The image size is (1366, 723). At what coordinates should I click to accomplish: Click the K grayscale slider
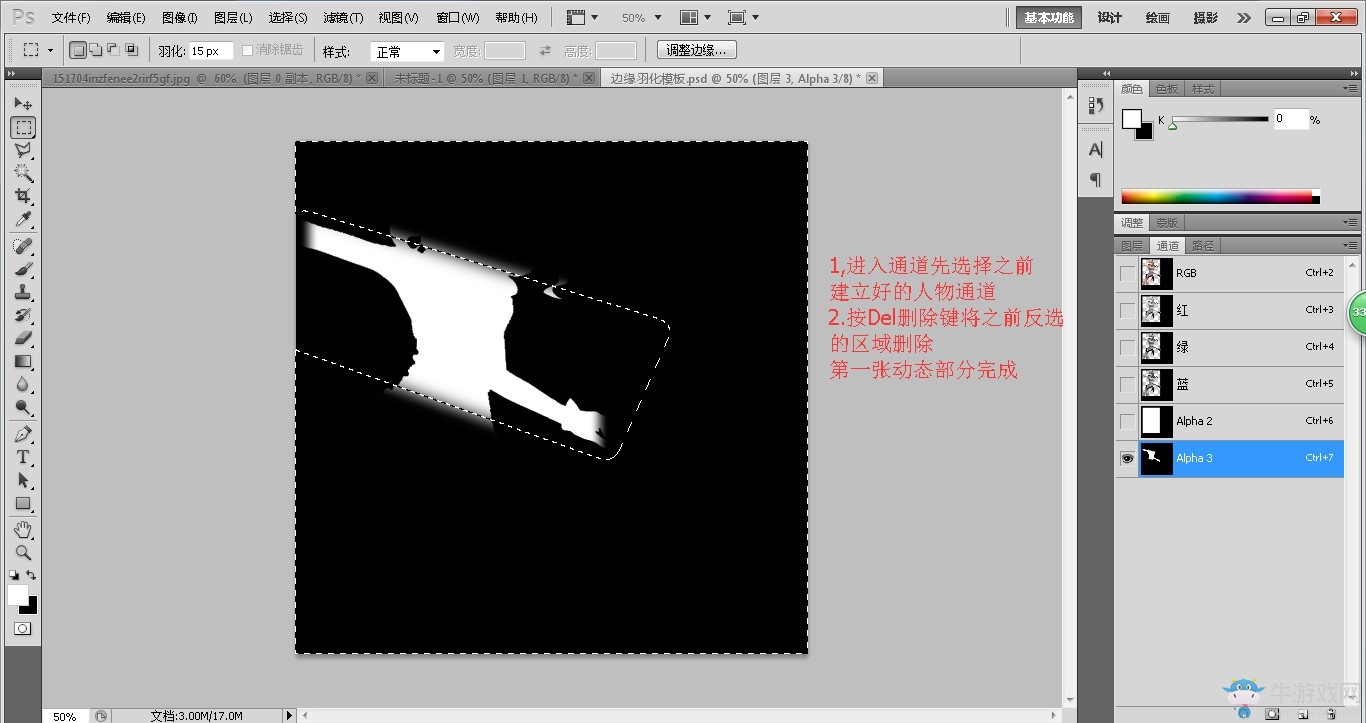click(1220, 120)
